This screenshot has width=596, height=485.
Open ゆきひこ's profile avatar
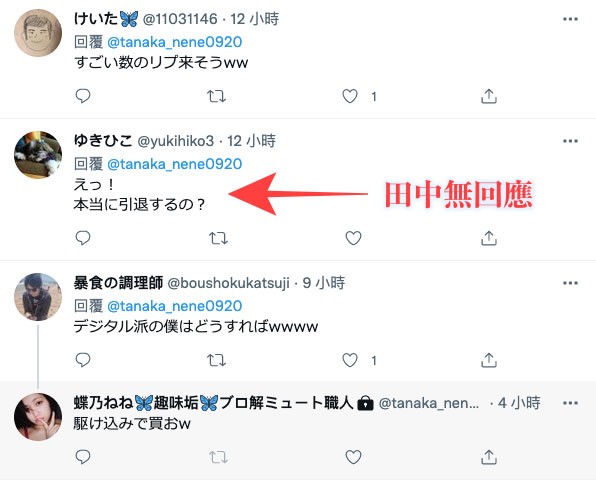click(38, 155)
